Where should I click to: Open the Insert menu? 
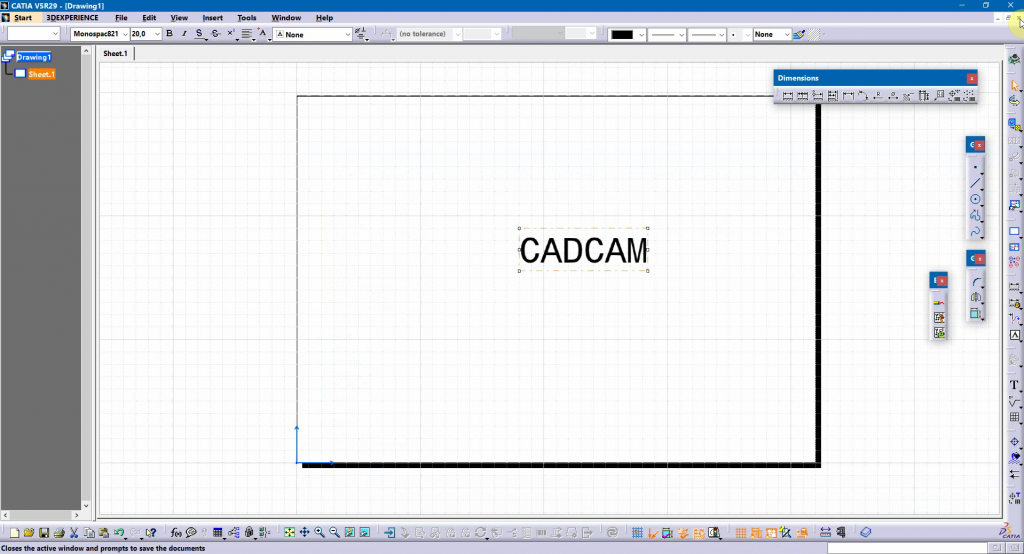pos(212,18)
